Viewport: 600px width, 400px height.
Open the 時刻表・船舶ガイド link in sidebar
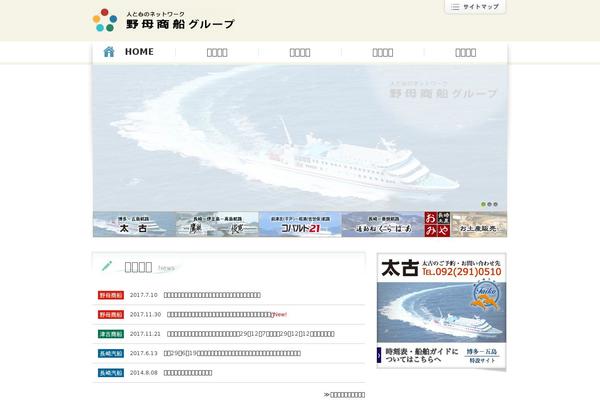coord(422,355)
